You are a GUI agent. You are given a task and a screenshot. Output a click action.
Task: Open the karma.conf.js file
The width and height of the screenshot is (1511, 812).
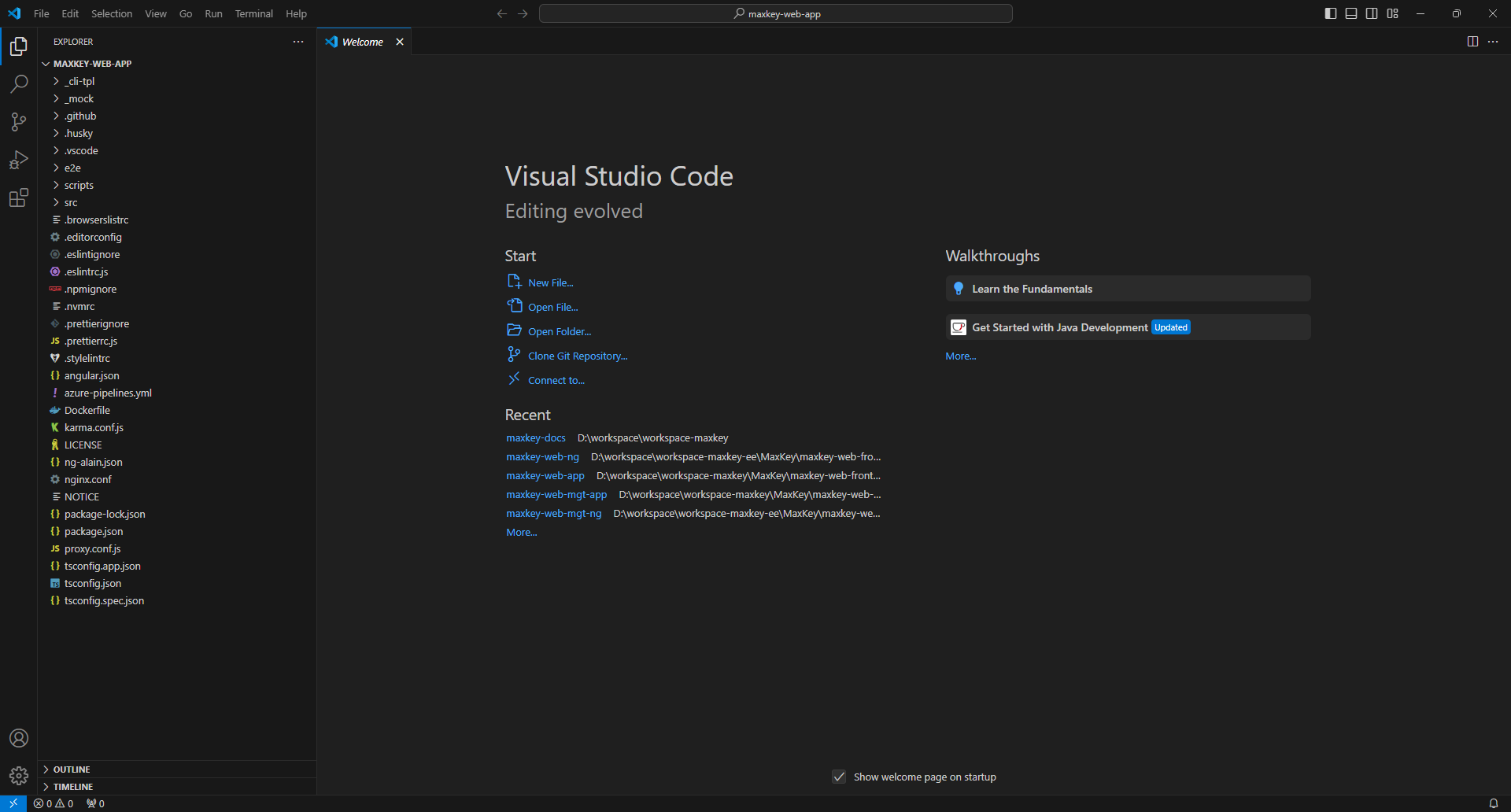(x=177, y=427)
